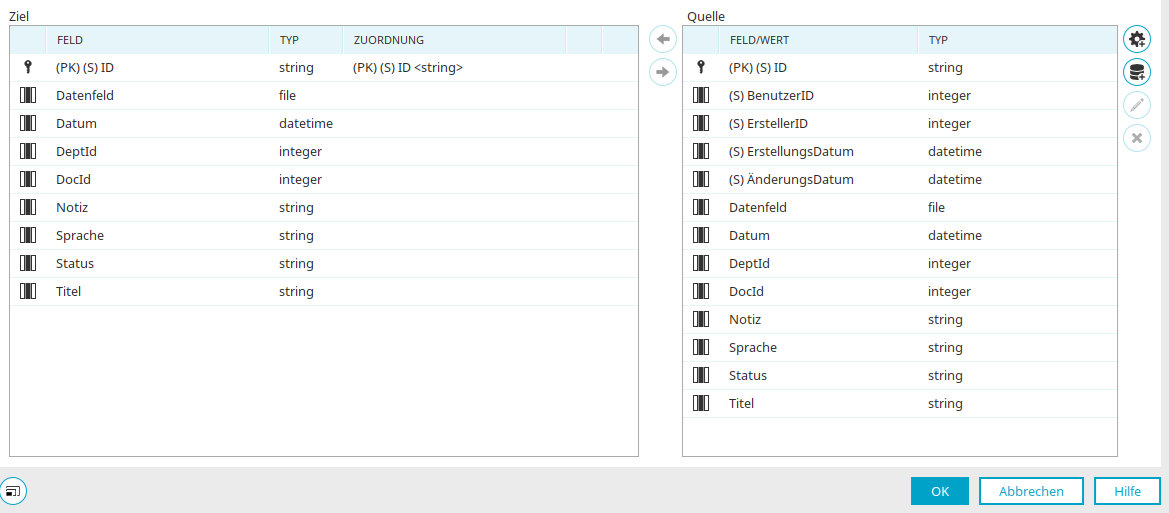This screenshot has width=1169, height=513.
Task: Select the DocId field in Quelle
Action: [746, 292]
